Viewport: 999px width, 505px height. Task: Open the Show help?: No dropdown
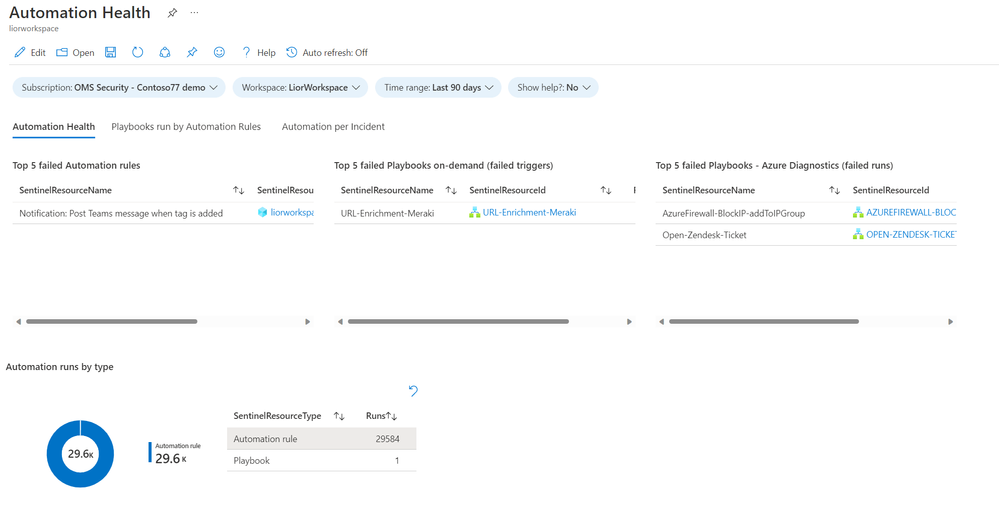pyautogui.click(x=553, y=88)
